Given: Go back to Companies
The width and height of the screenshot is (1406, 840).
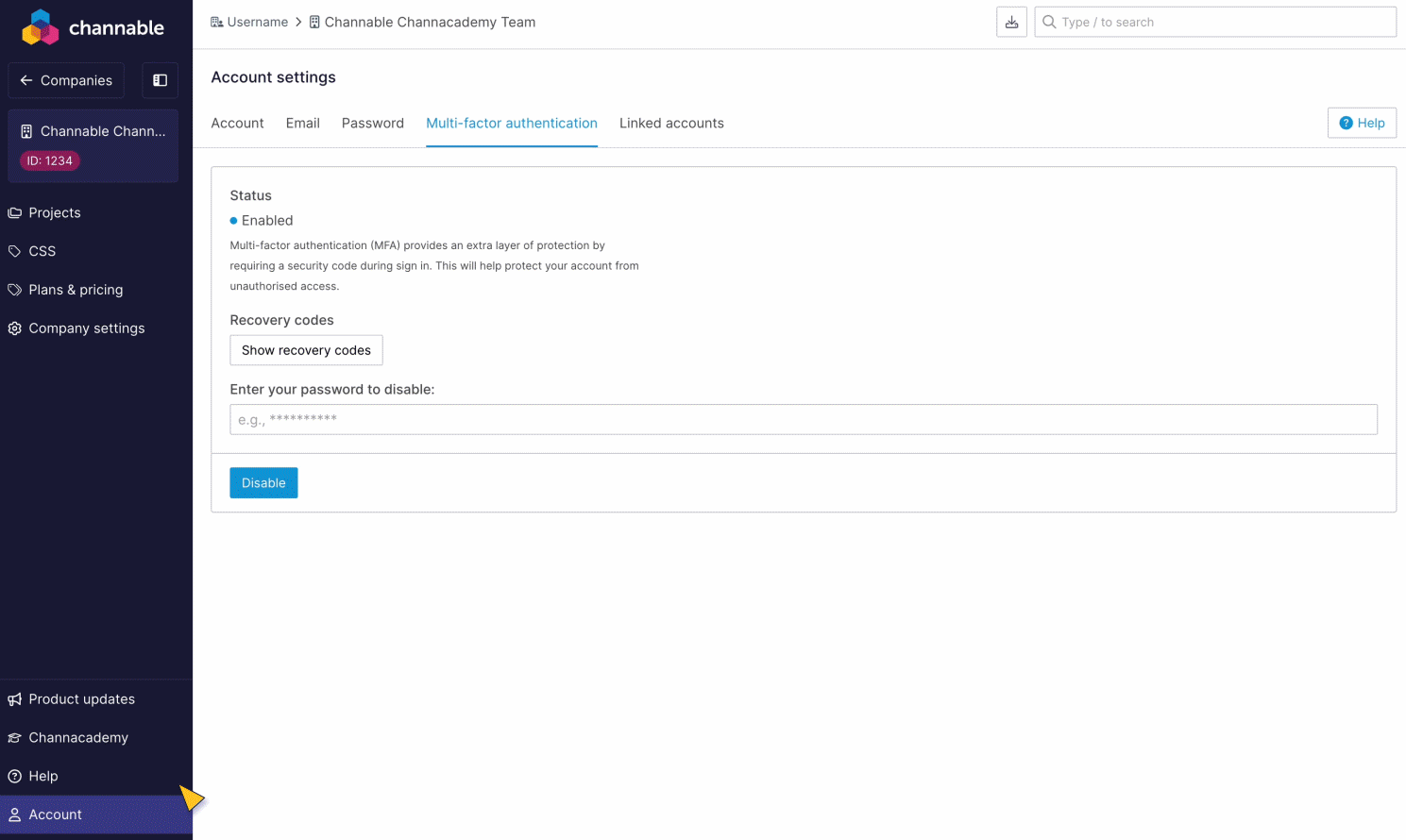Looking at the screenshot, I should tap(66, 80).
